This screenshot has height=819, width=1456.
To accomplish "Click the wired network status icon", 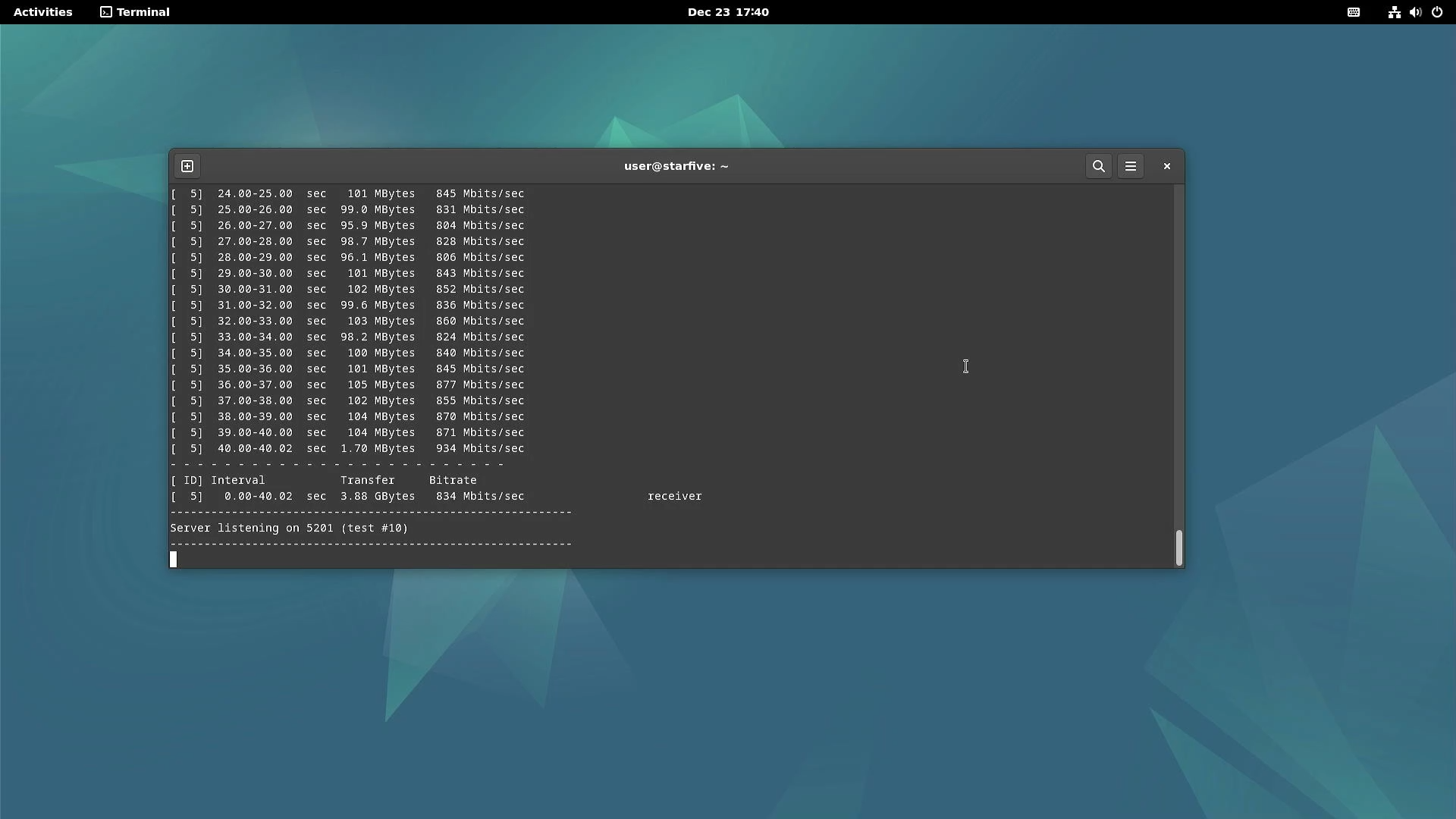I will tap(1394, 12).
